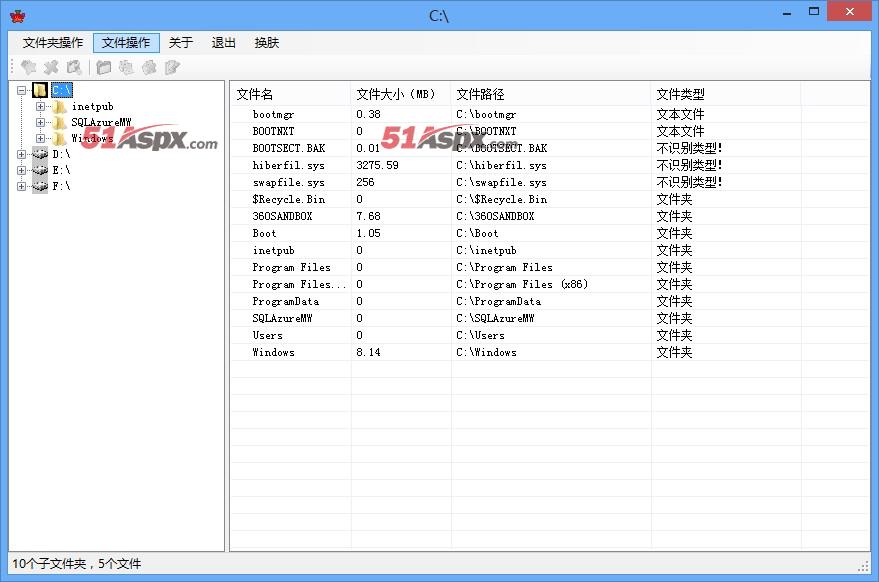This screenshot has width=879, height=582.
Task: Select the BOOTSECT.BAK file name
Action: click(x=289, y=148)
